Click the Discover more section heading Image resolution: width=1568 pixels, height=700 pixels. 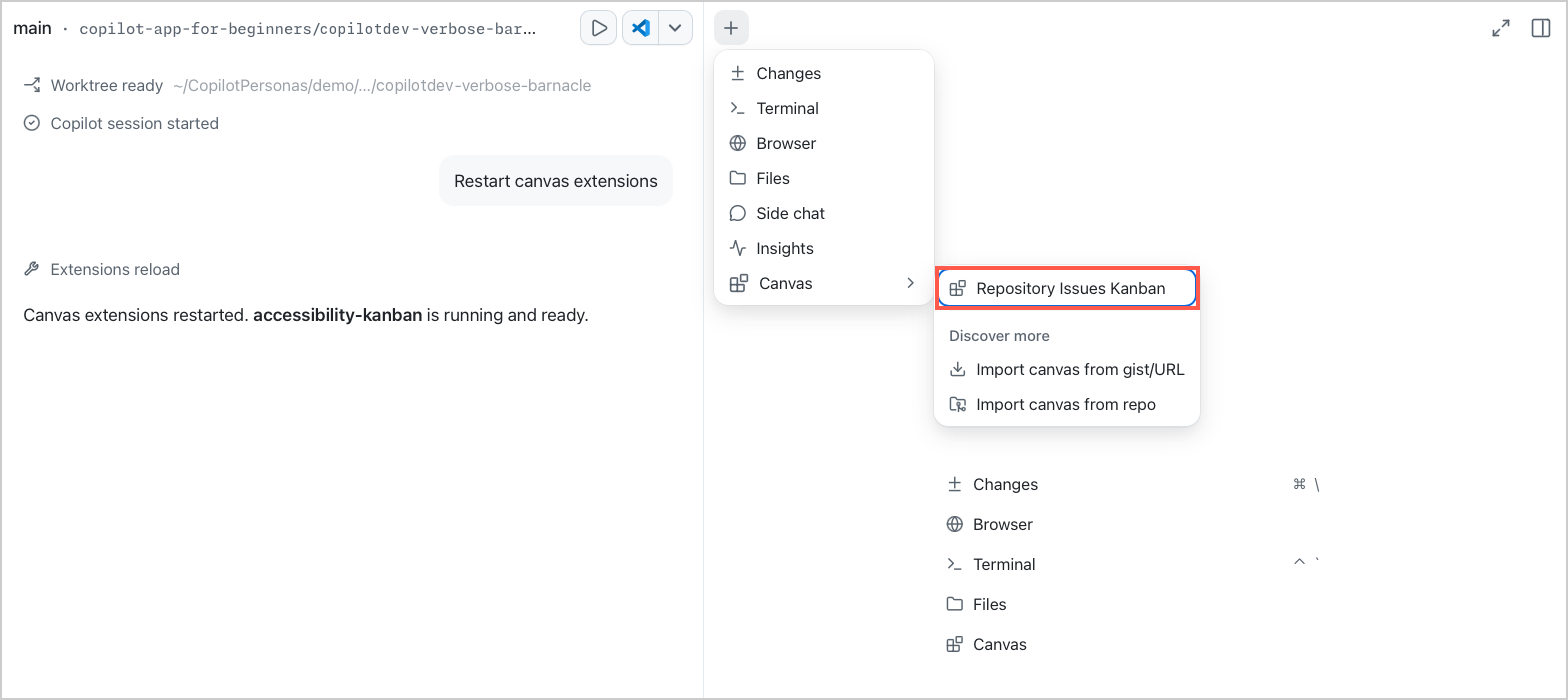point(999,336)
